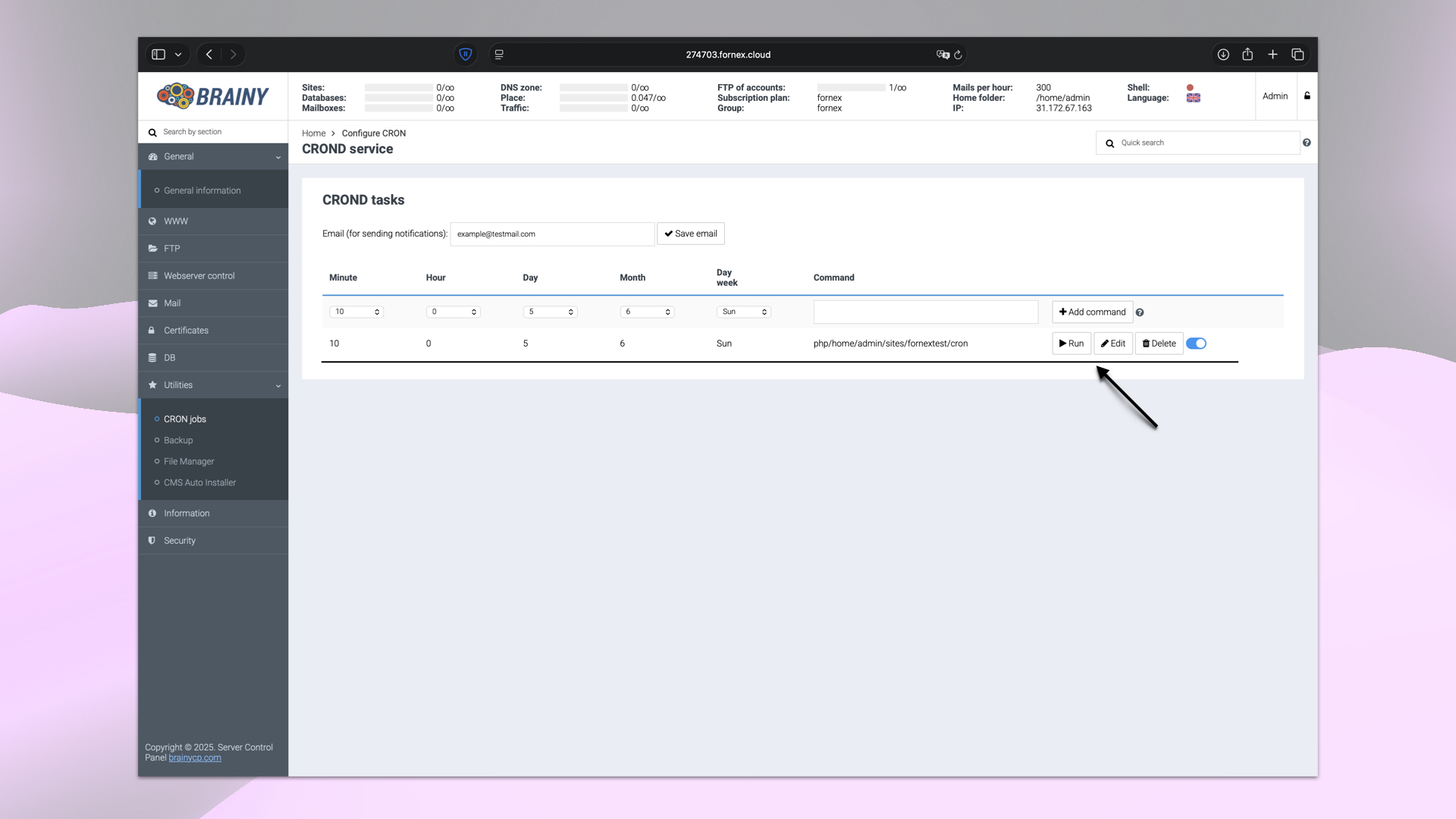Select the DB section icon
1456x819 pixels.
pos(153,357)
